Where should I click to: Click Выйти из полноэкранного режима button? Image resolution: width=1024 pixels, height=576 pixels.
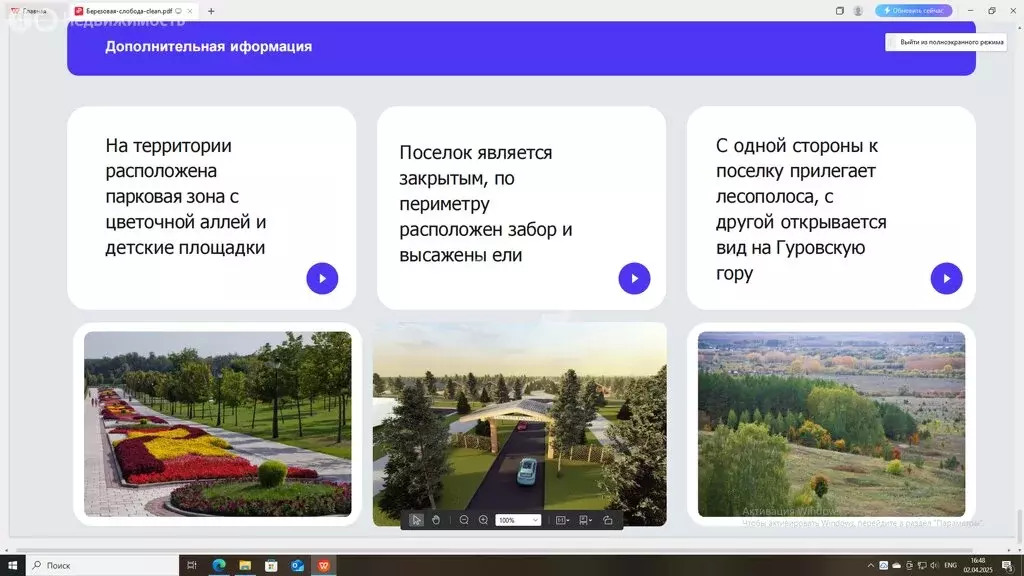pyautogui.click(x=946, y=42)
